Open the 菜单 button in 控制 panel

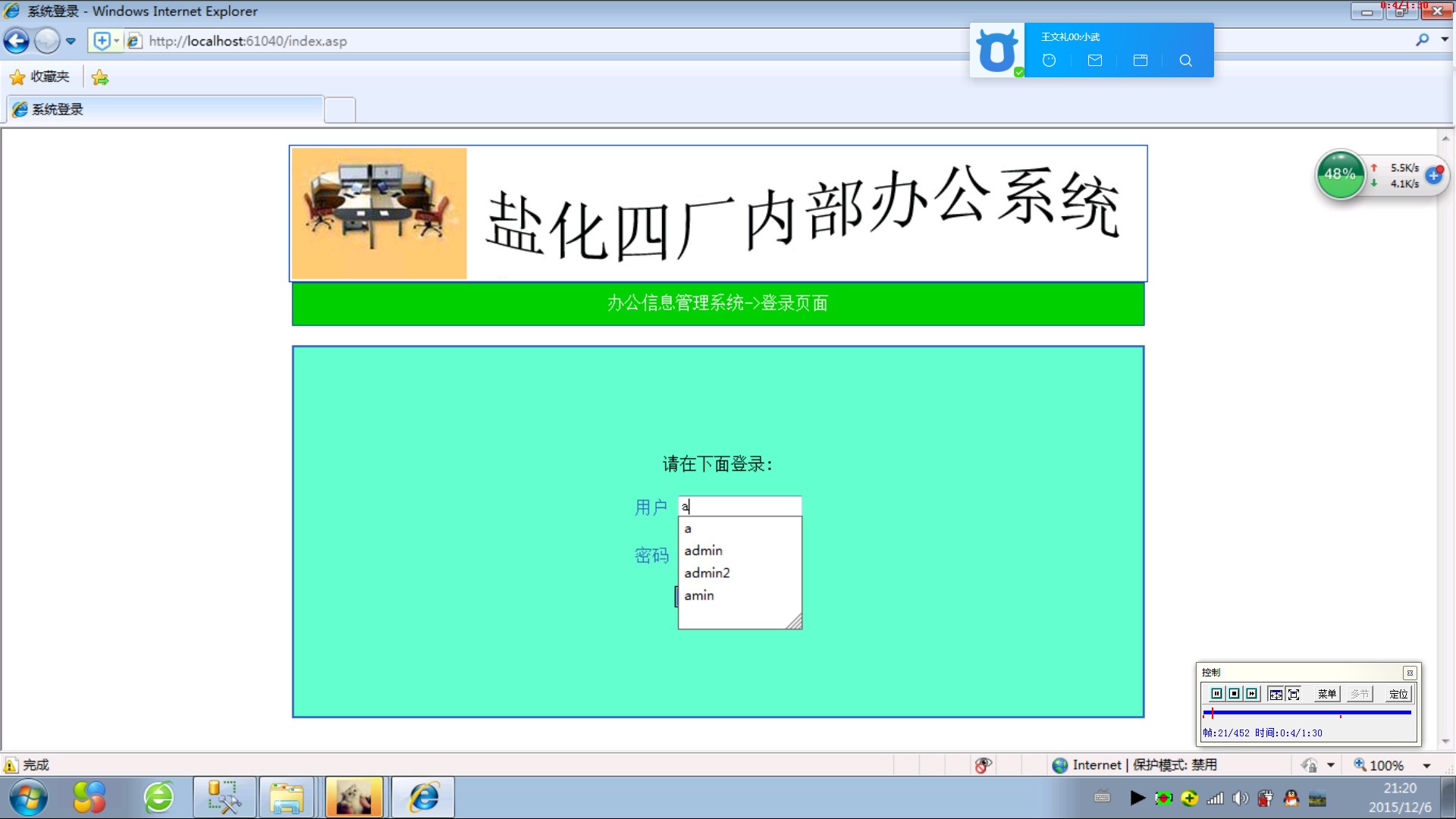coord(1326,694)
